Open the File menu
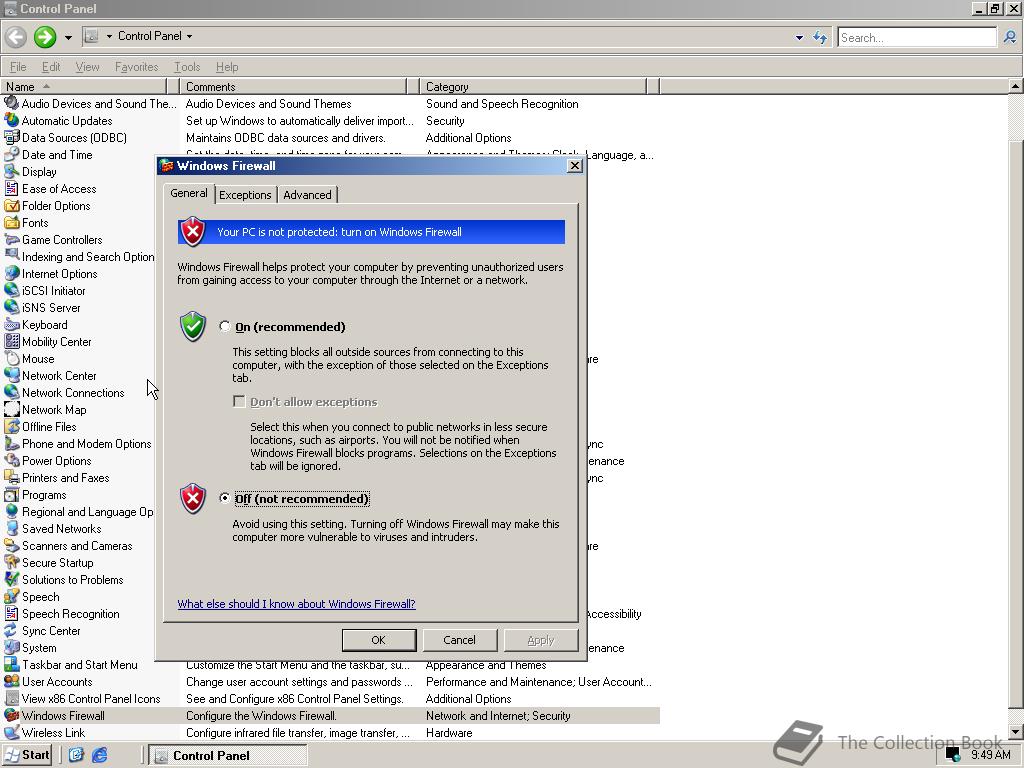Viewport: 1024px width, 768px height. 18,67
